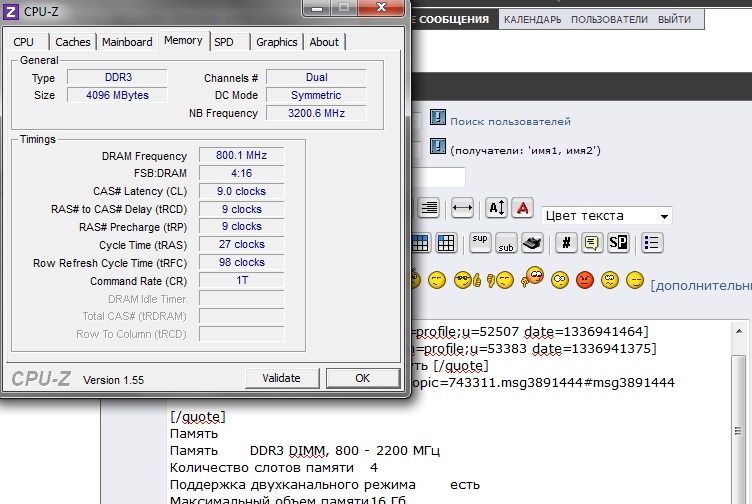This screenshot has height=504, width=752.
Task: Click the red A font face icon
Action: tap(522, 208)
